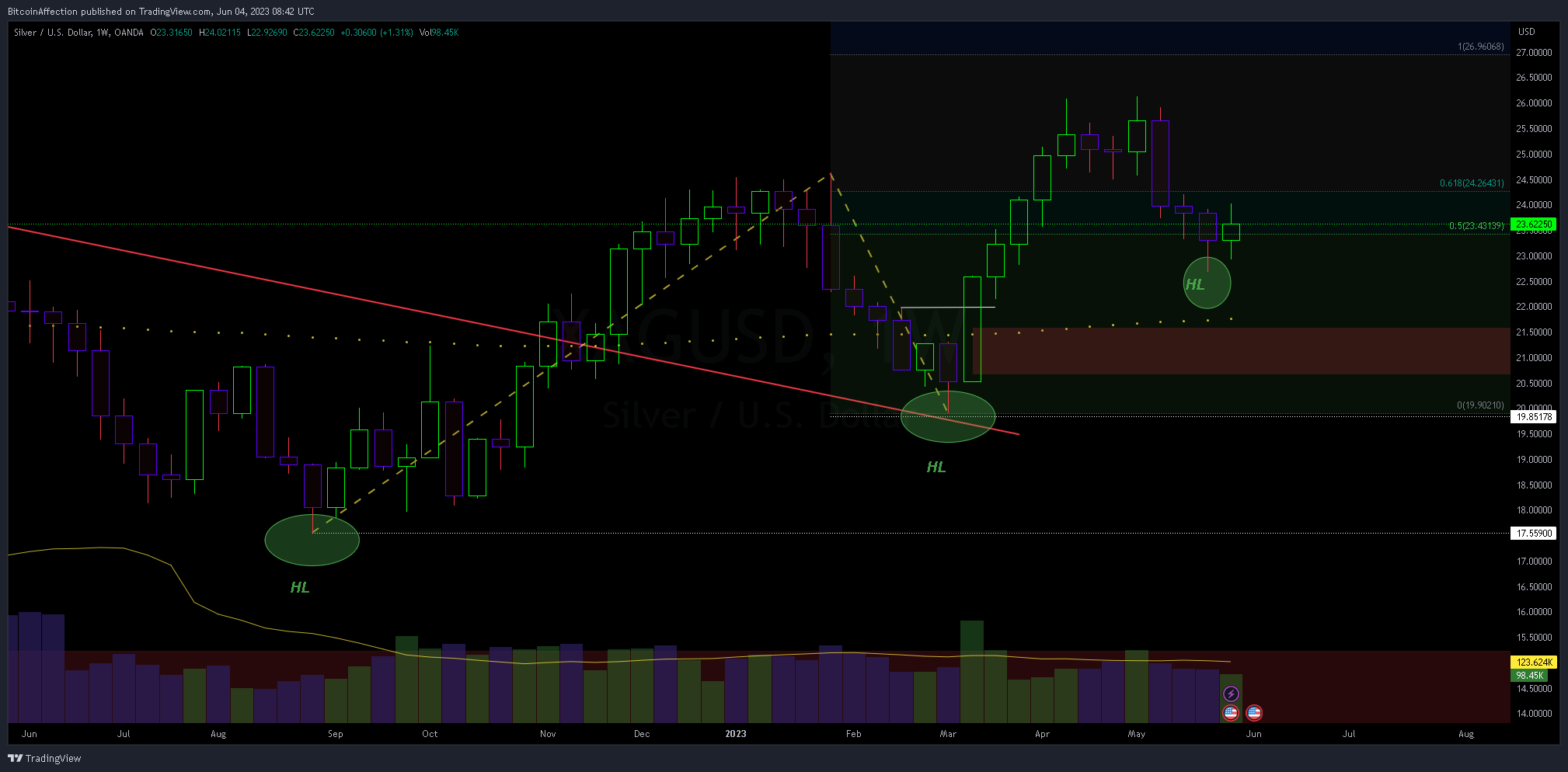Click the 22.00000 price axis label
The height and width of the screenshot is (772, 1568).
point(1534,307)
